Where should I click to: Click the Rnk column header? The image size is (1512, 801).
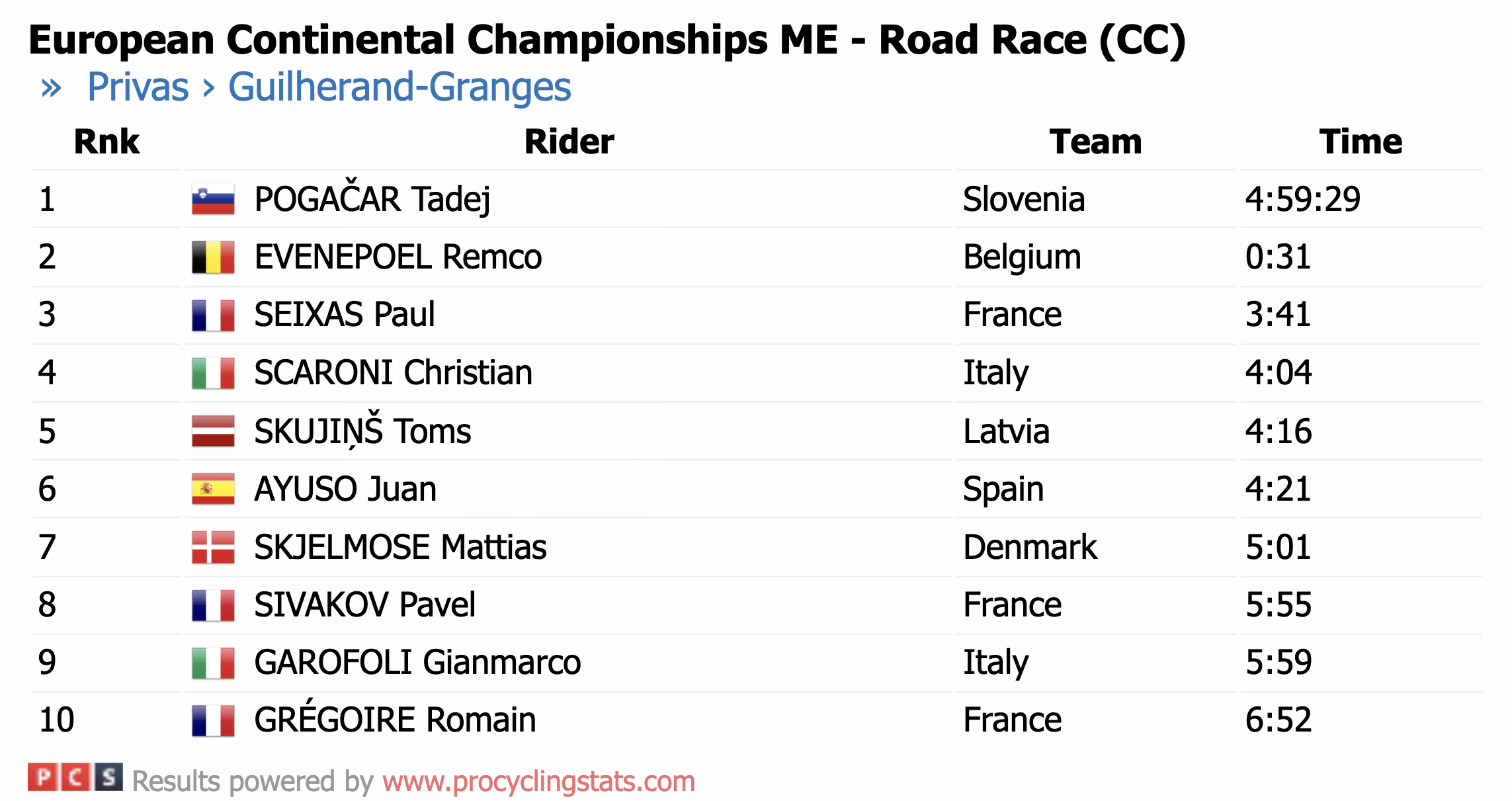pyautogui.click(x=106, y=142)
